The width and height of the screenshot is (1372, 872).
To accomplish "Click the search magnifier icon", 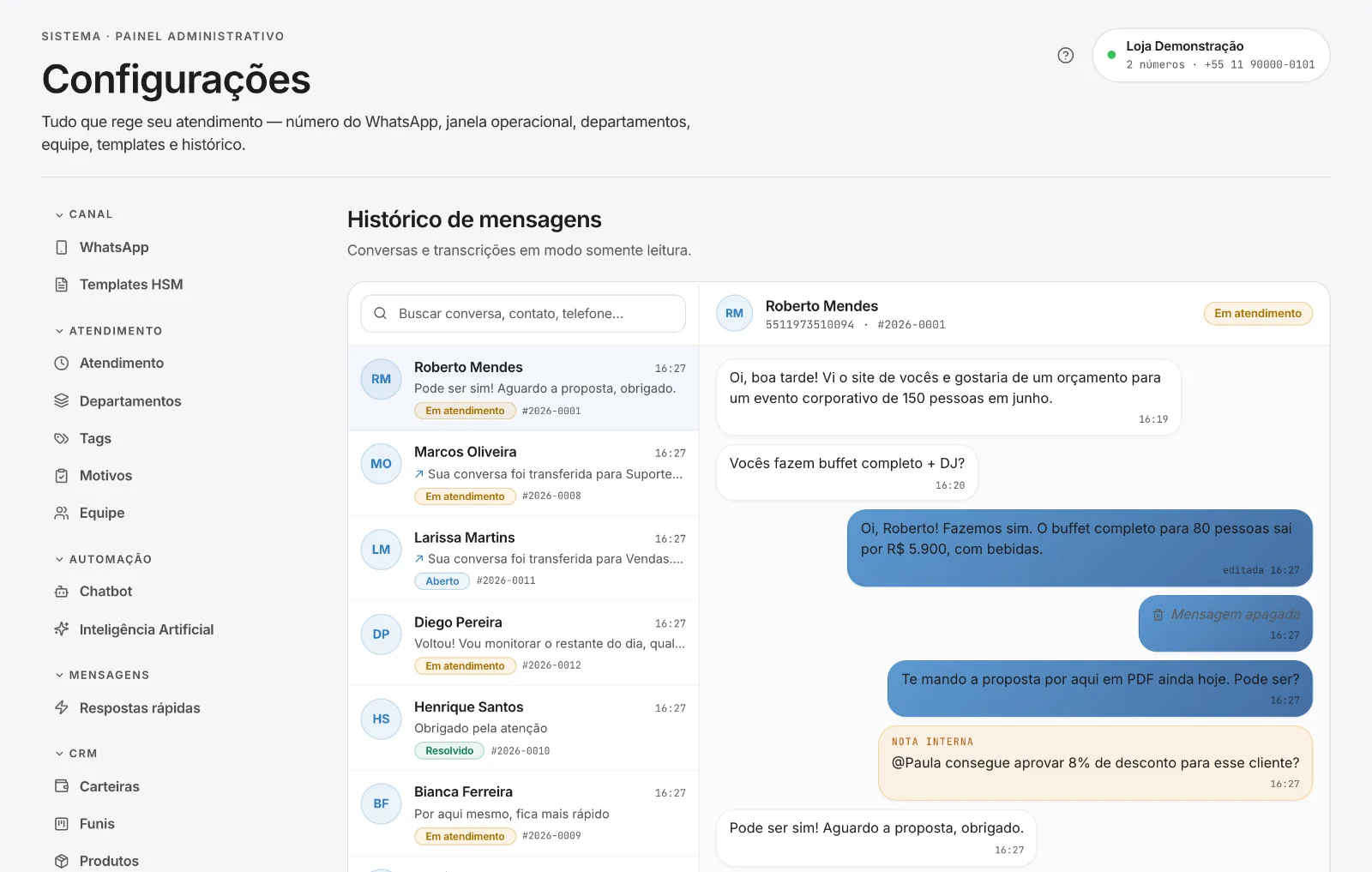I will [x=381, y=314].
